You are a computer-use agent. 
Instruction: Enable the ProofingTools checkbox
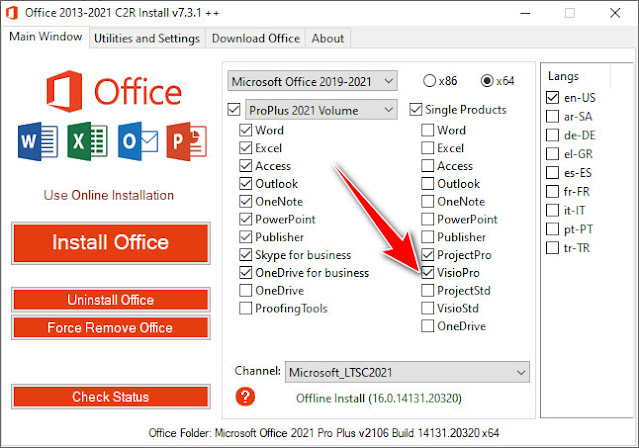(x=245, y=308)
